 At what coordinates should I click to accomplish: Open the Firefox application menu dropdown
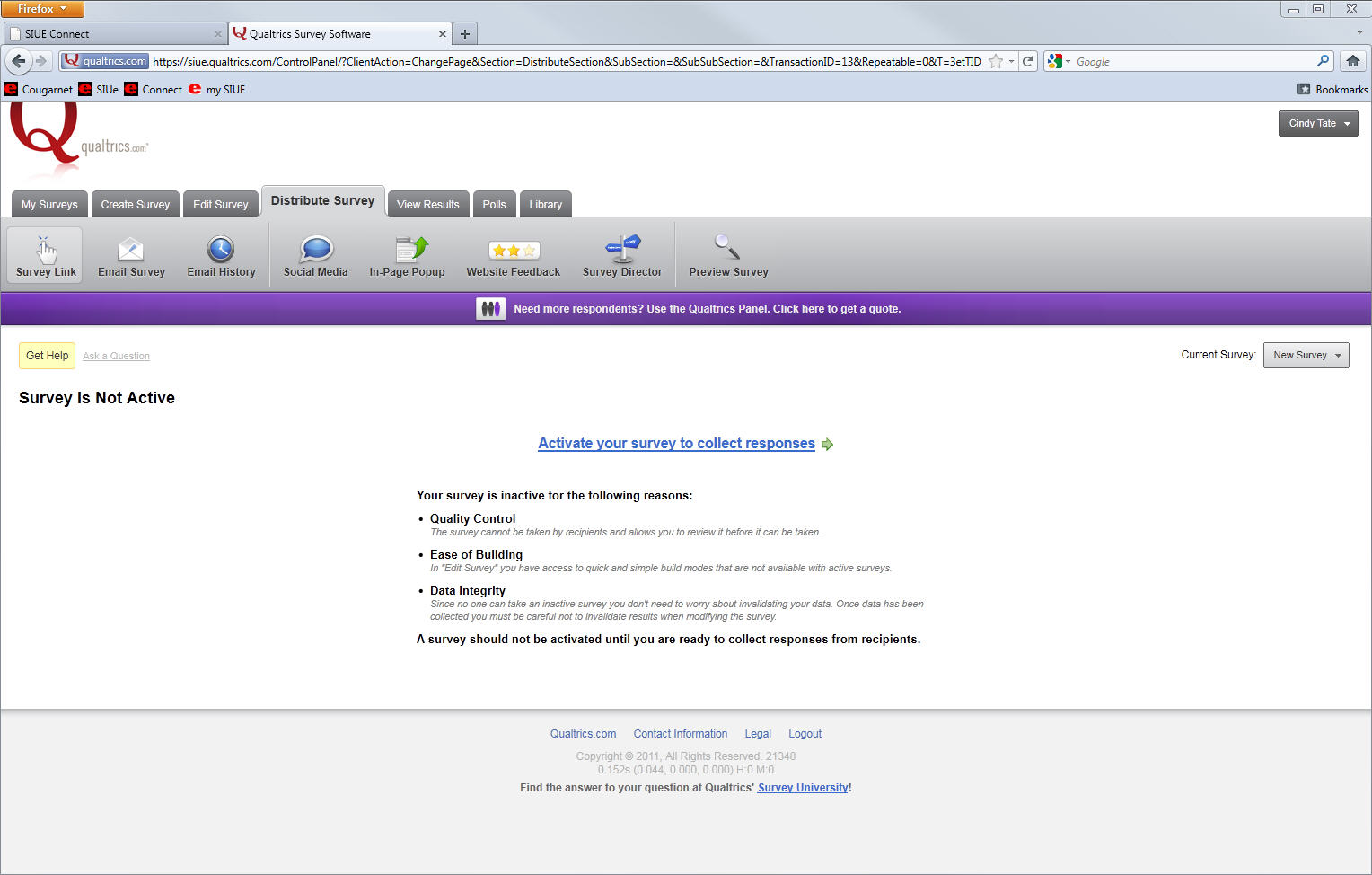point(42,9)
